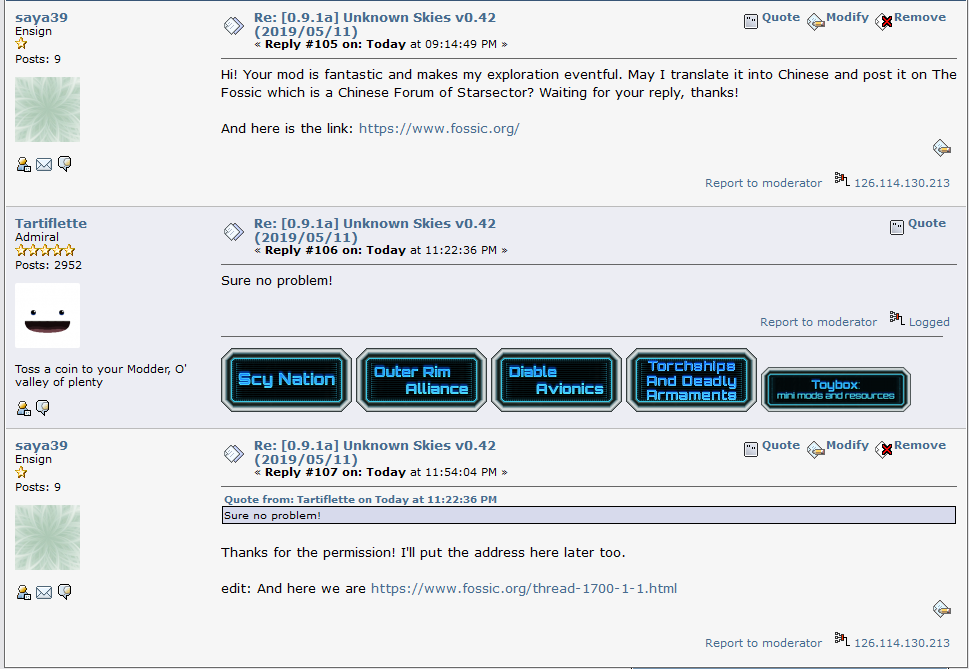The width and height of the screenshot is (969, 669).
Task: Click the view profile icon under Tartiflette
Action: point(24,408)
